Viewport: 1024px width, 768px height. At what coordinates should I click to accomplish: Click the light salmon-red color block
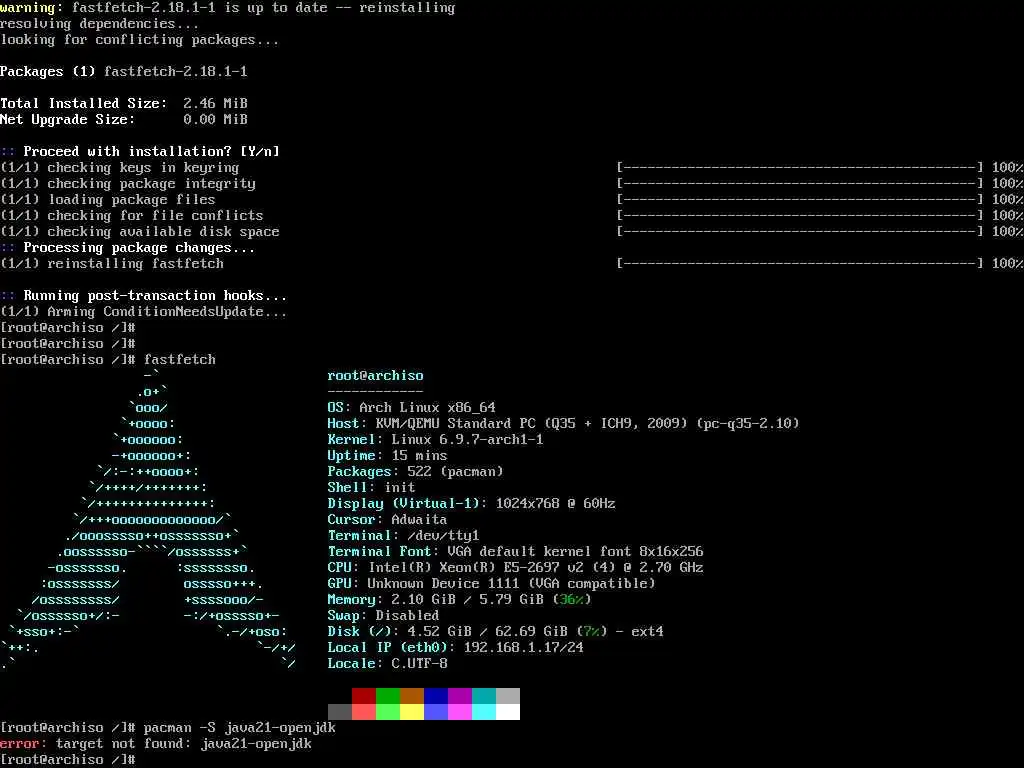click(364, 712)
